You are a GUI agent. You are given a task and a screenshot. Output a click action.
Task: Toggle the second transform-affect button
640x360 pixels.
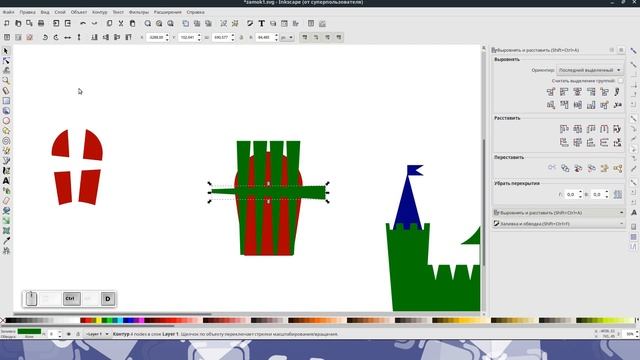(x=316, y=38)
